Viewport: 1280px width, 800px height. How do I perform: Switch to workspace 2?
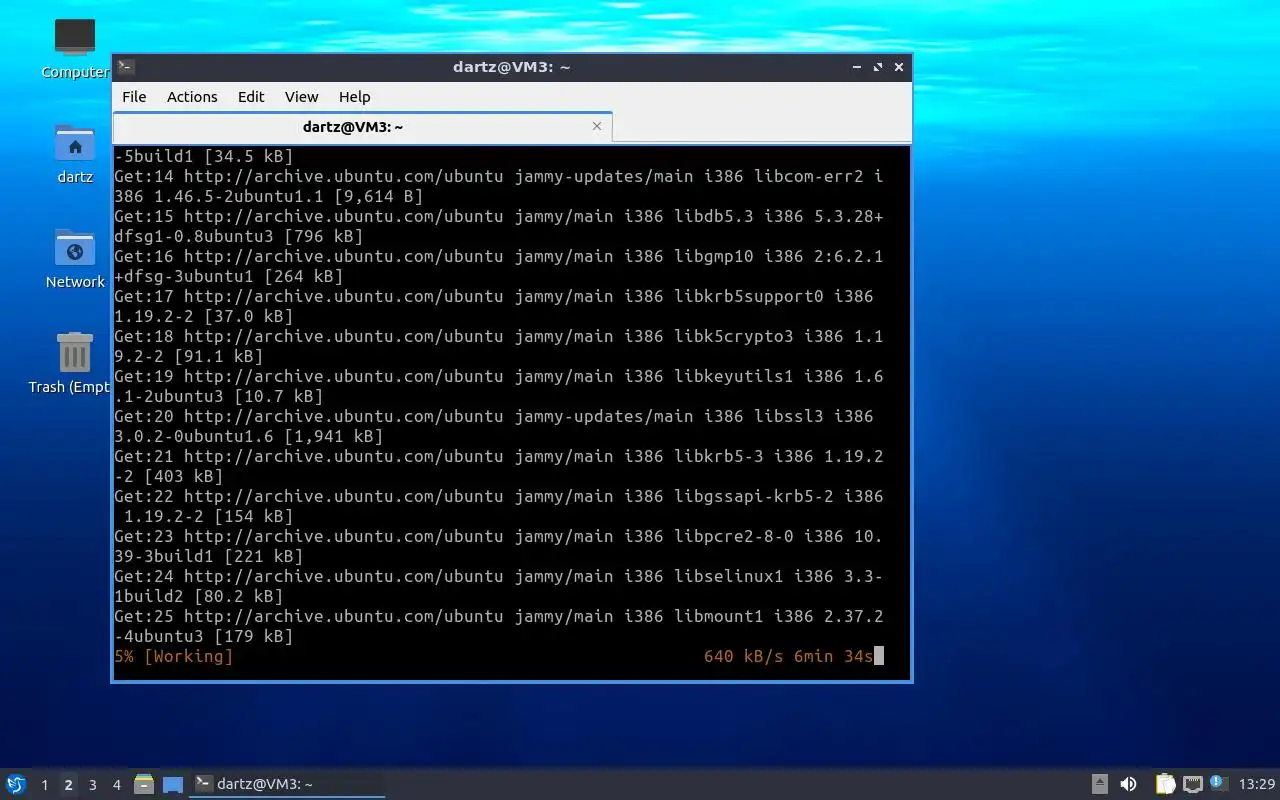(68, 785)
